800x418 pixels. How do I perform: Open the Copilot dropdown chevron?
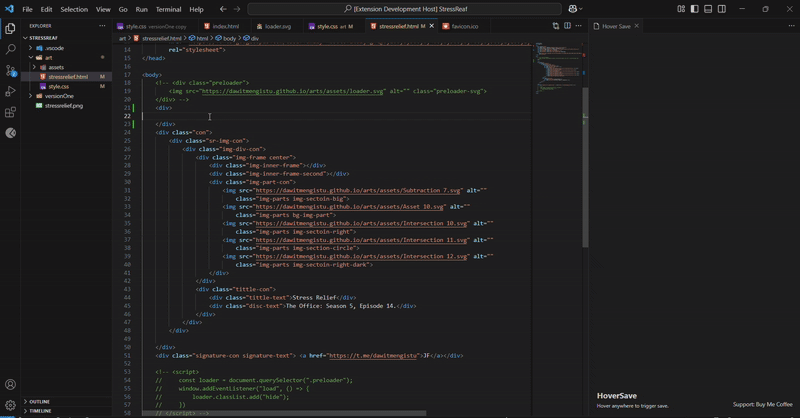pyautogui.click(x=581, y=9)
